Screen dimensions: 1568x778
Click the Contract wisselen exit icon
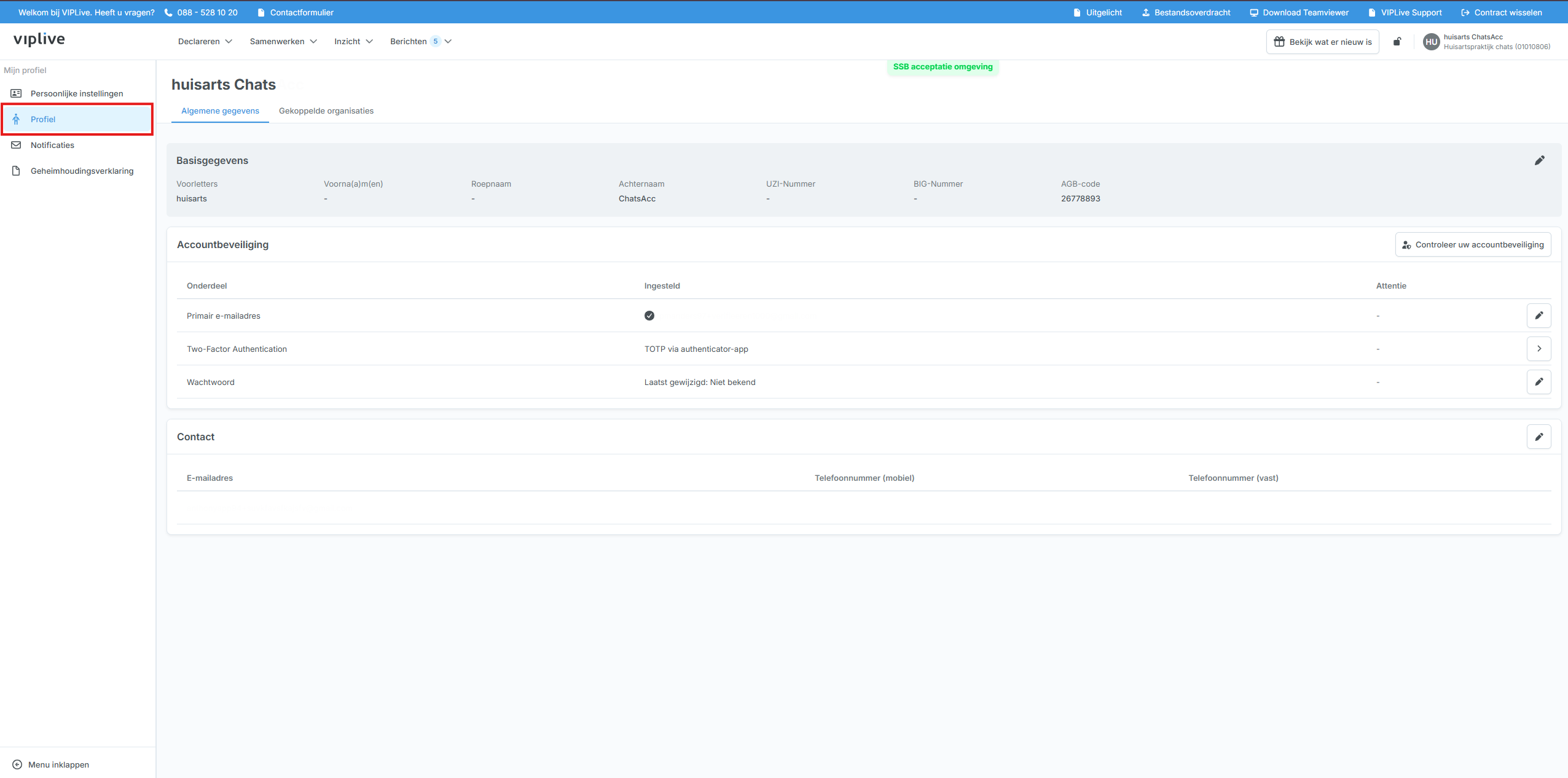tap(1465, 12)
